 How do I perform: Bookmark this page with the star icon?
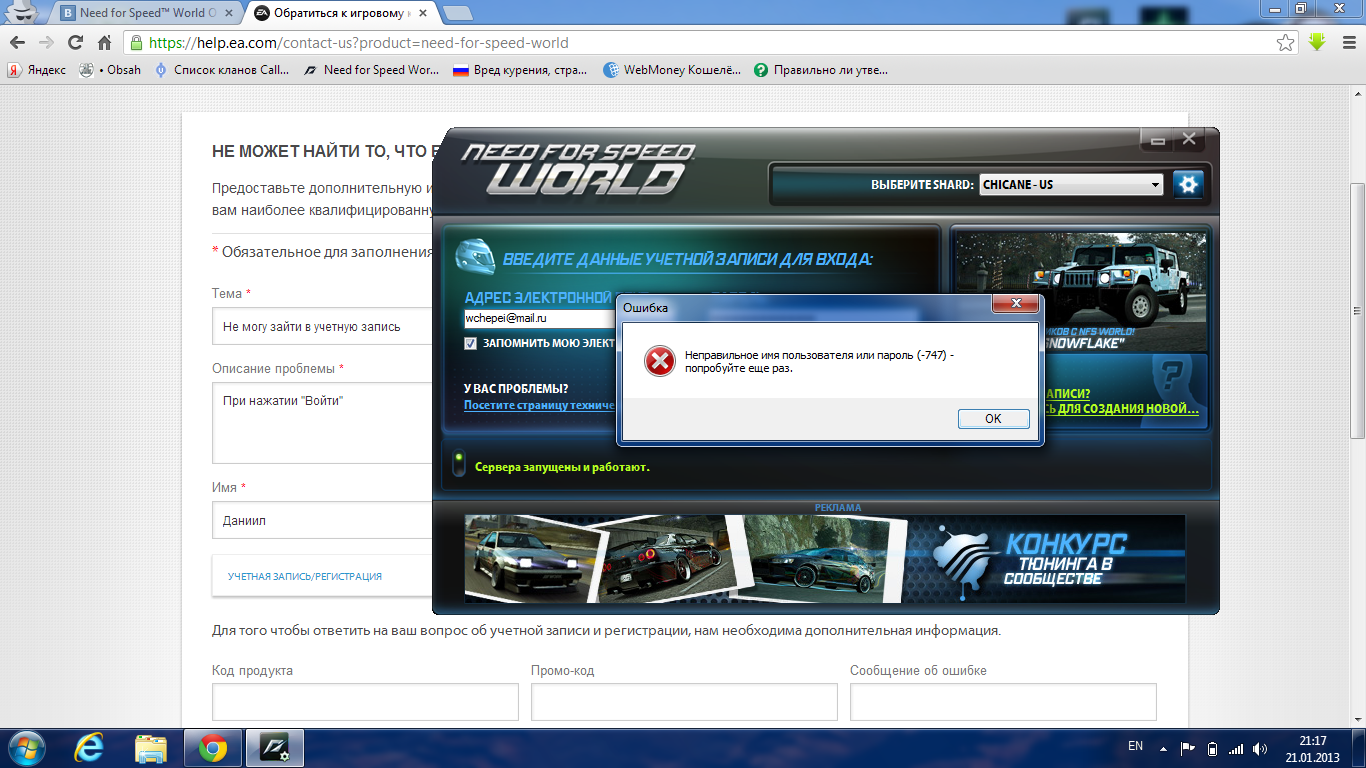pyautogui.click(x=1286, y=43)
